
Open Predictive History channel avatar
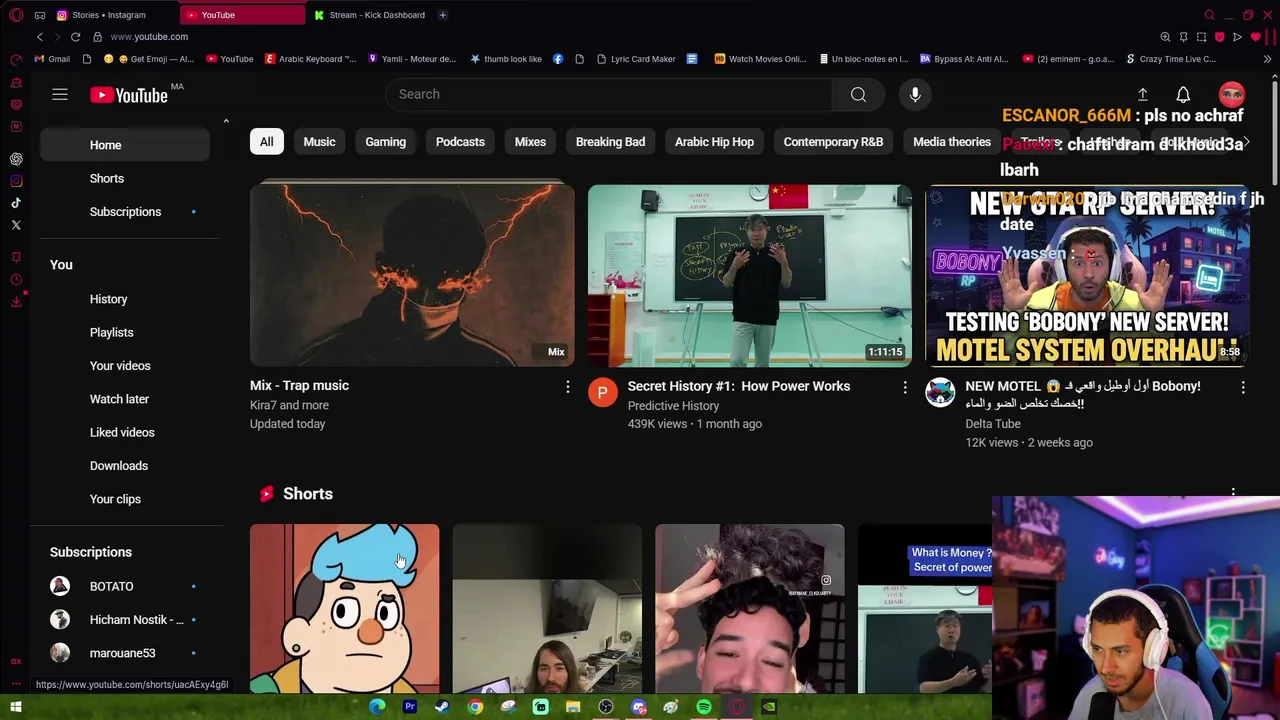tap(603, 393)
